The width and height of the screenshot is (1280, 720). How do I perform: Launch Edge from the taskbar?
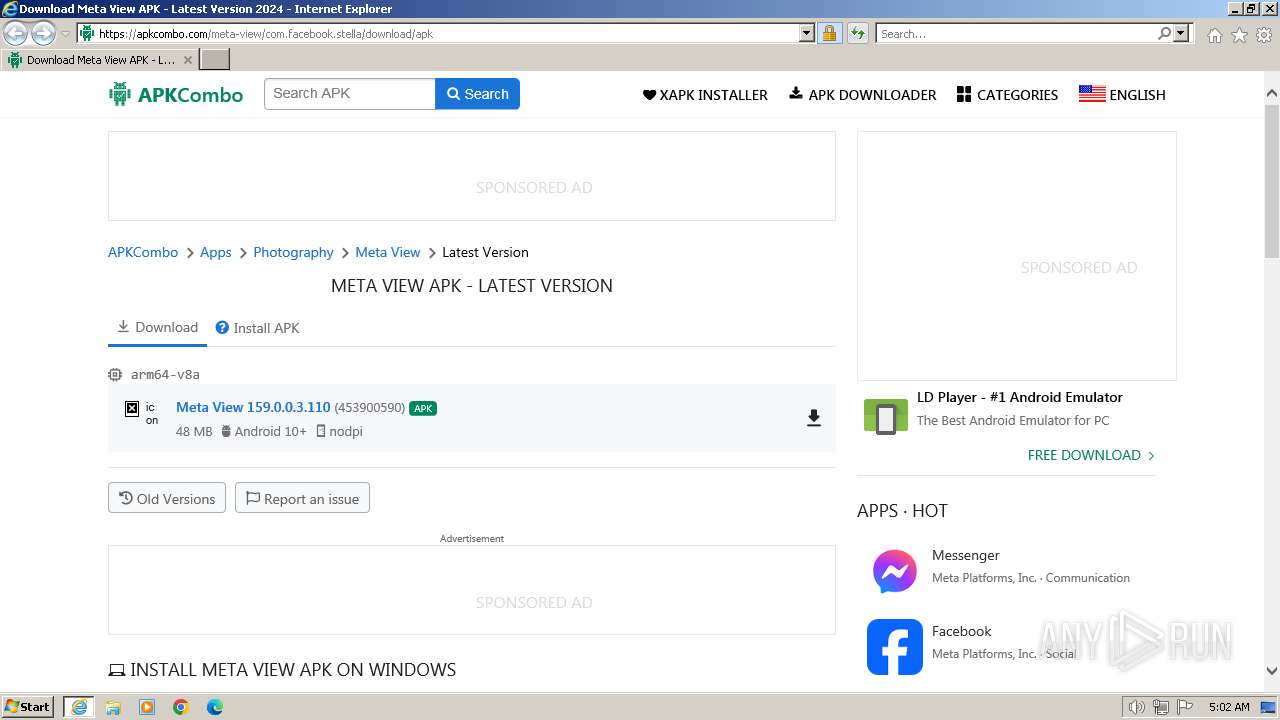(x=215, y=707)
